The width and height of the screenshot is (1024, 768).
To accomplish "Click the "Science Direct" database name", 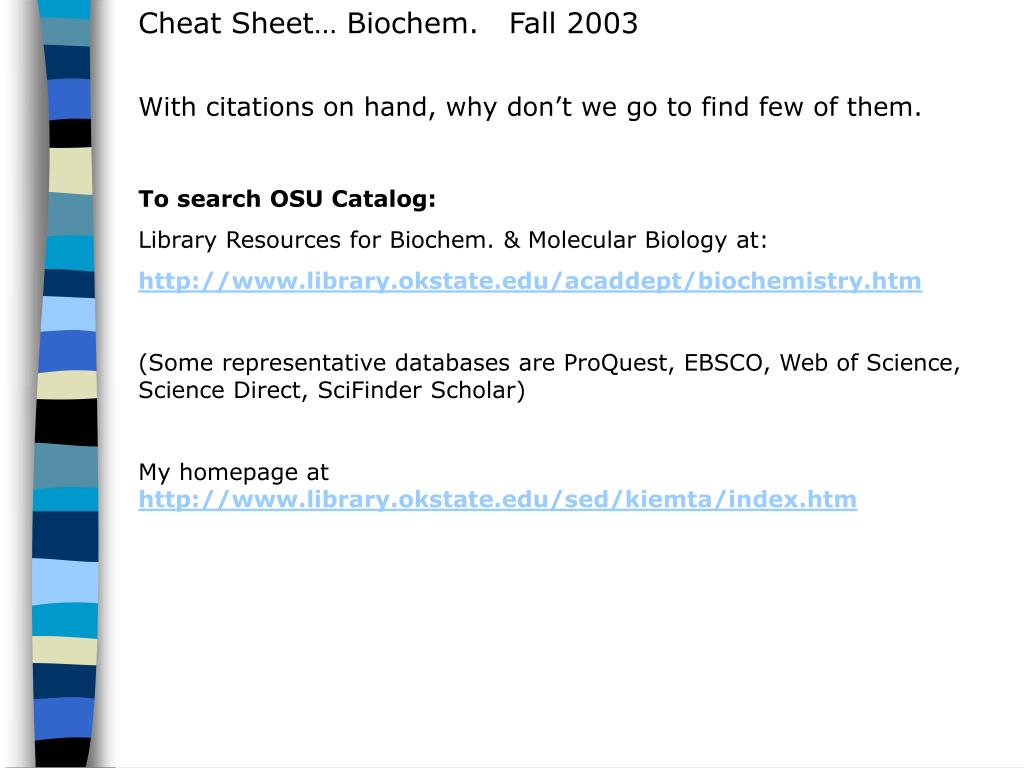I will [220, 391].
